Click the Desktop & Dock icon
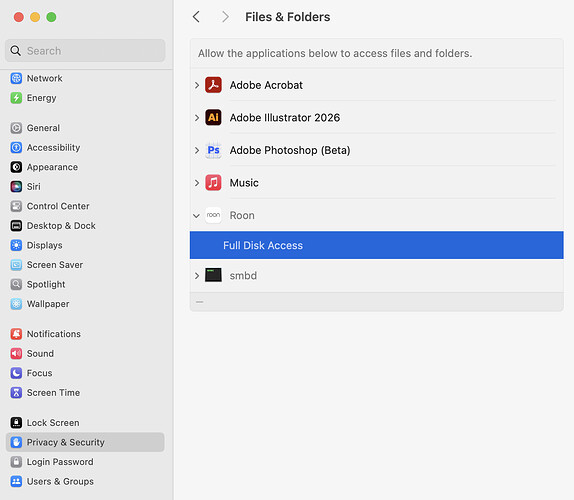Image resolution: width=574 pixels, height=500 pixels. [16, 225]
